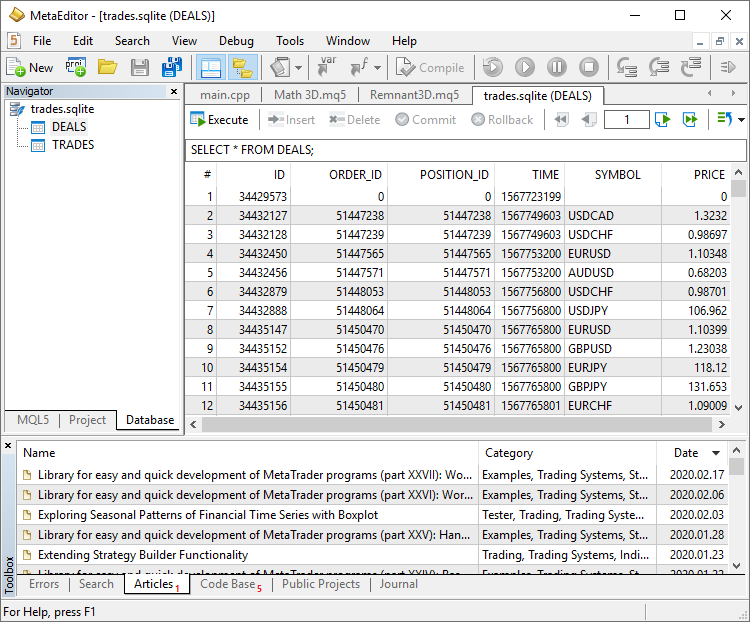Go to next page icon
Screen dimensions: 750x622
tap(662, 120)
